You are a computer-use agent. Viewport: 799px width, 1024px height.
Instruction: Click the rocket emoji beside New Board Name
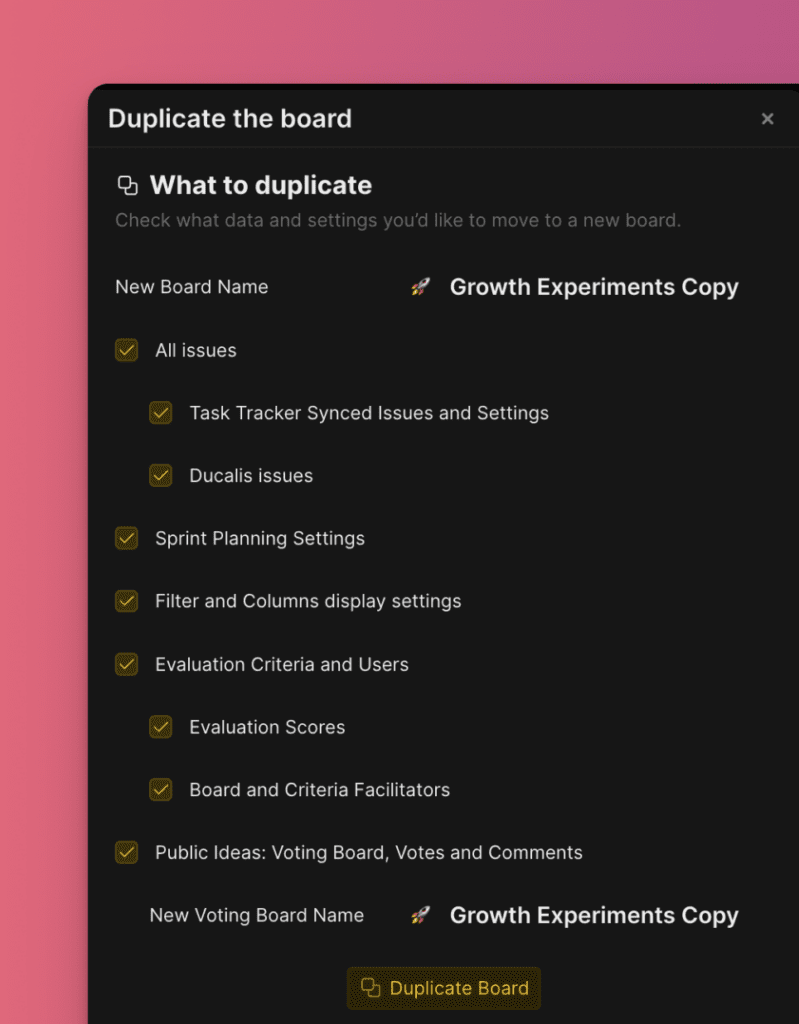pos(420,287)
